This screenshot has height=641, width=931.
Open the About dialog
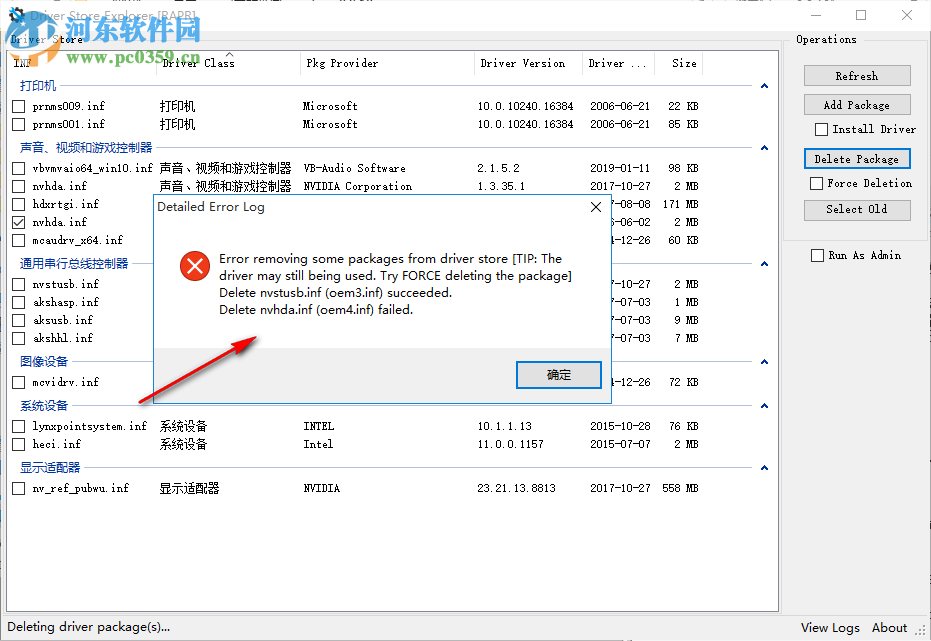click(889, 627)
